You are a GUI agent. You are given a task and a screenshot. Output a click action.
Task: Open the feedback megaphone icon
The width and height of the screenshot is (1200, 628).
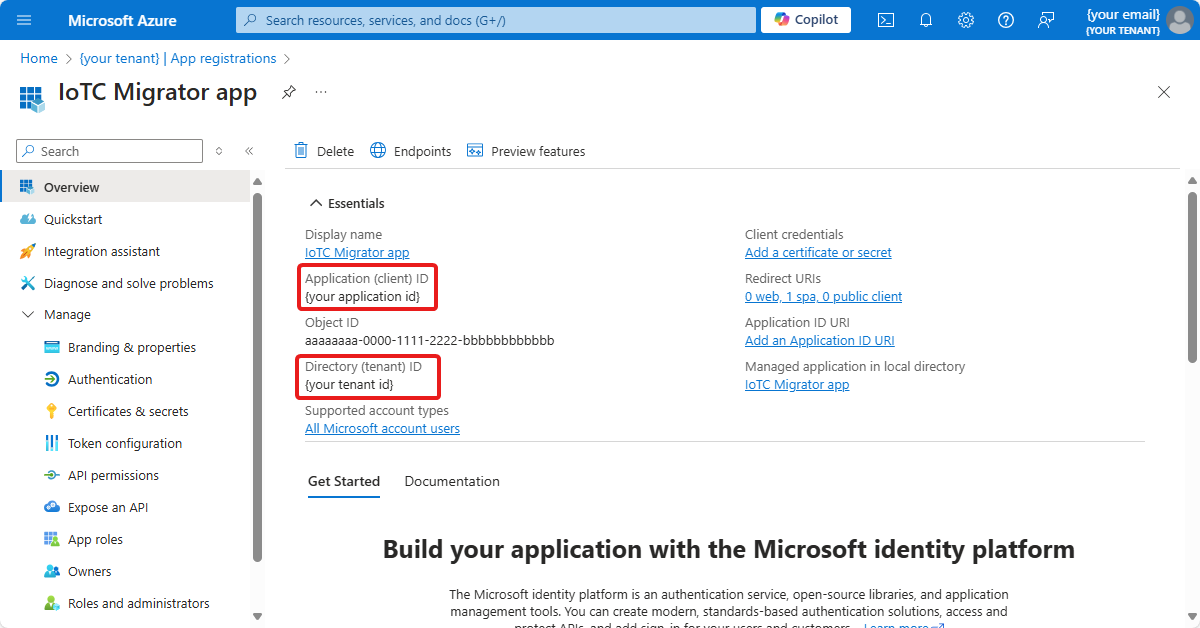(x=1045, y=19)
